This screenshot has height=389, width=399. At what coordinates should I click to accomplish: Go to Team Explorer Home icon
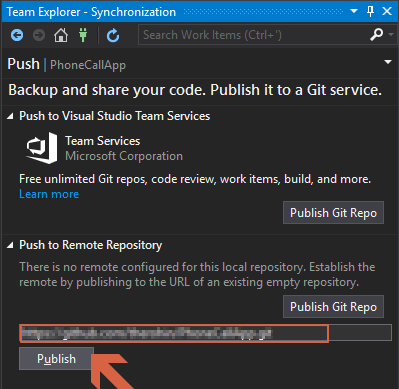[61, 35]
